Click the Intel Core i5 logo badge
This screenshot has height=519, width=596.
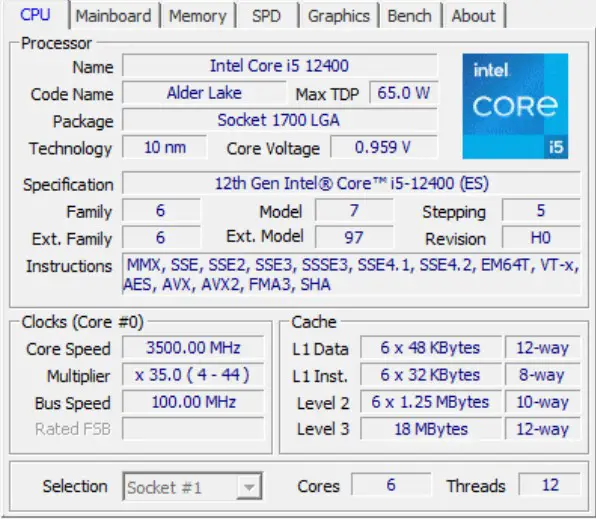[x=515, y=106]
